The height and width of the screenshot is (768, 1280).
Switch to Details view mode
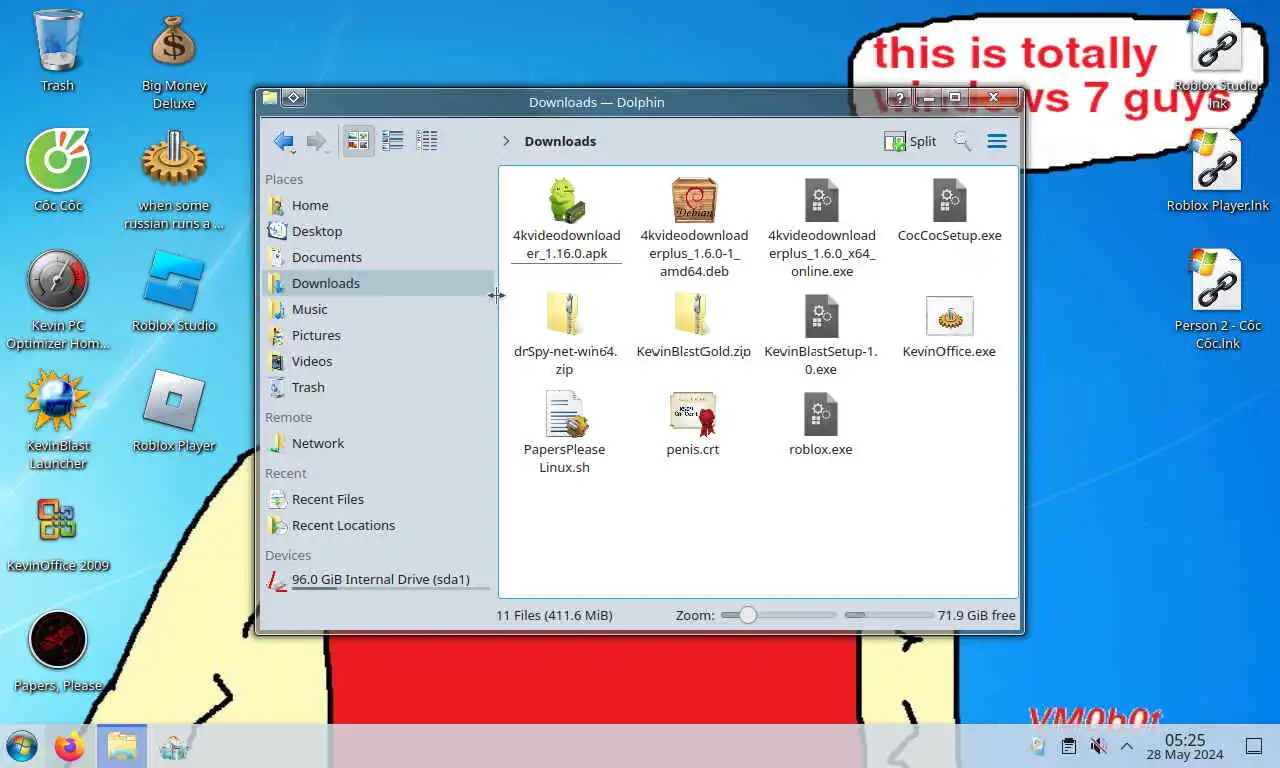427,141
